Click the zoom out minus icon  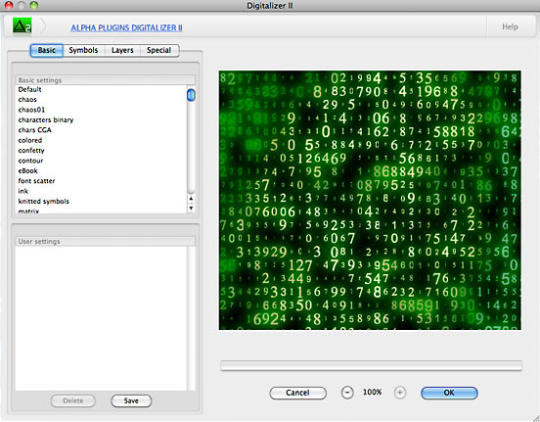[x=347, y=392]
